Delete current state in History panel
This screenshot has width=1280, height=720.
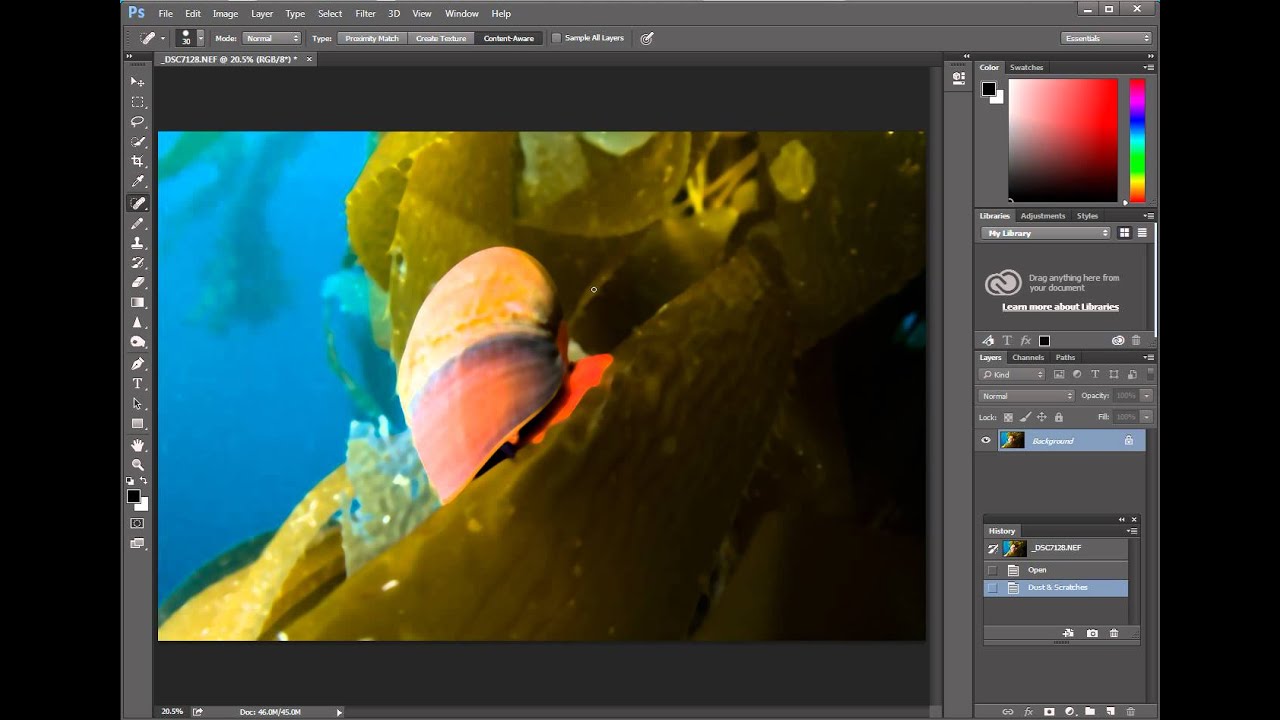pyautogui.click(x=1114, y=633)
